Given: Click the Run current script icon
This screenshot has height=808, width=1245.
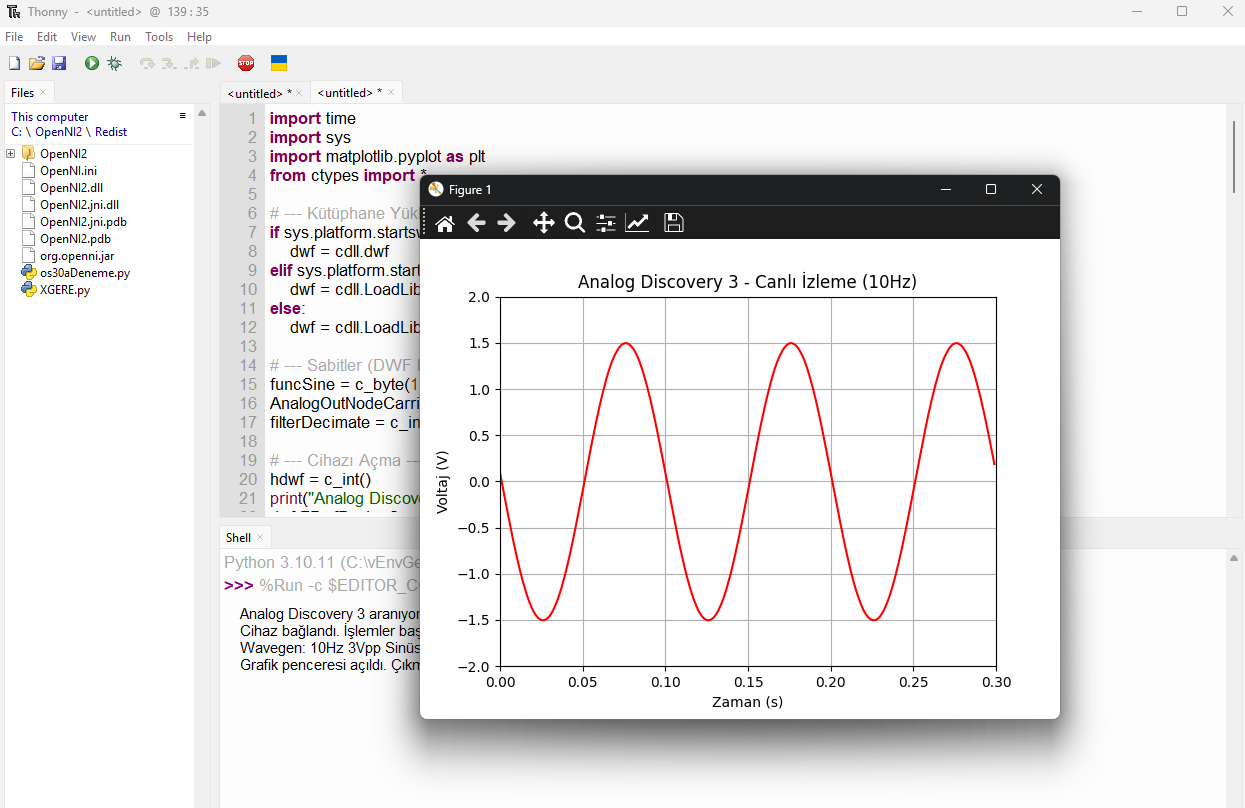Looking at the screenshot, I should [x=92, y=63].
